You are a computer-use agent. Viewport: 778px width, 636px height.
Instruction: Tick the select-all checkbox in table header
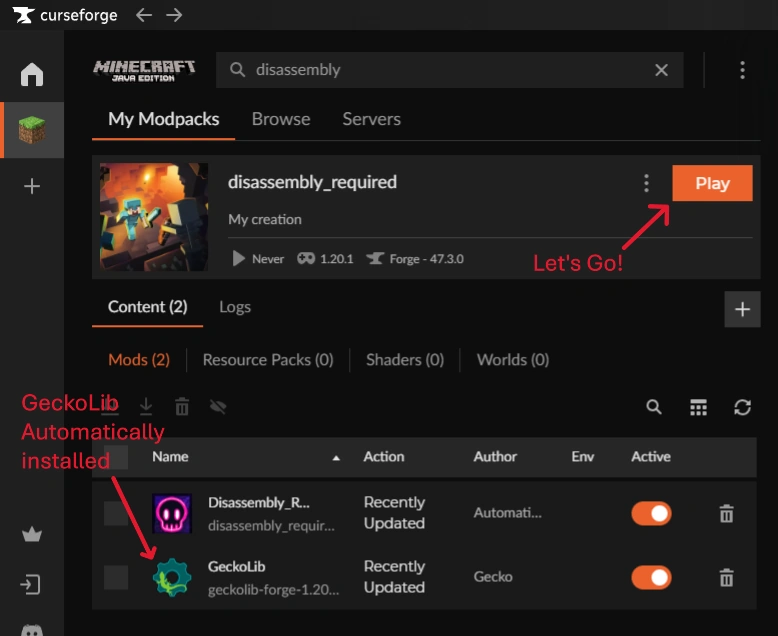[116, 457]
